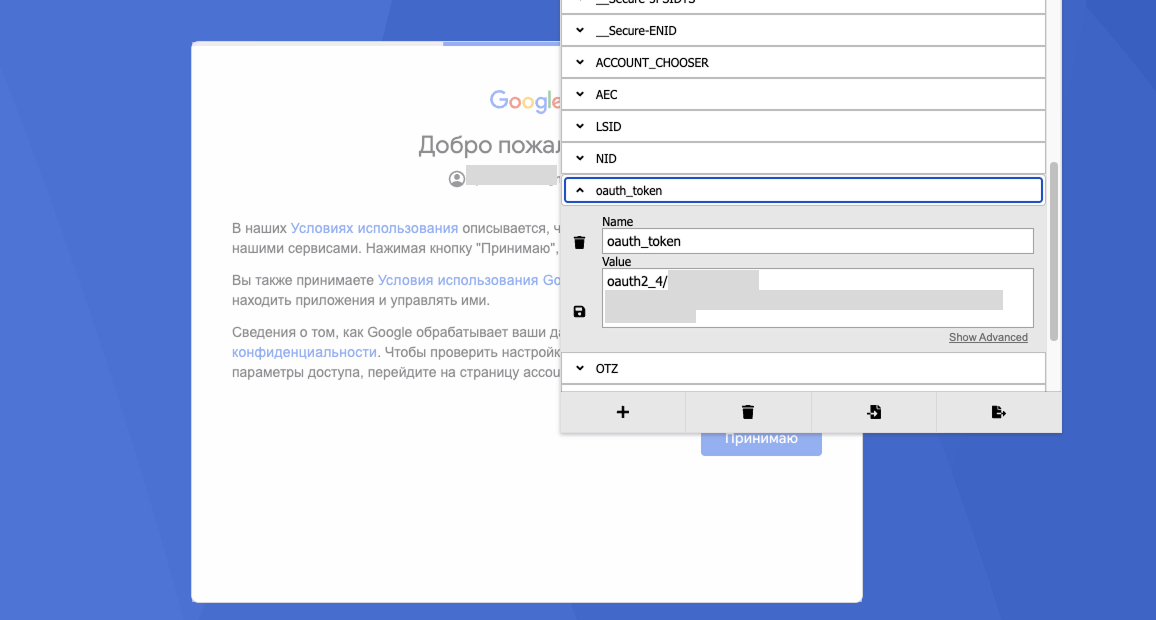Click the account avatar icon under heading
1156x620 pixels.
(457, 179)
